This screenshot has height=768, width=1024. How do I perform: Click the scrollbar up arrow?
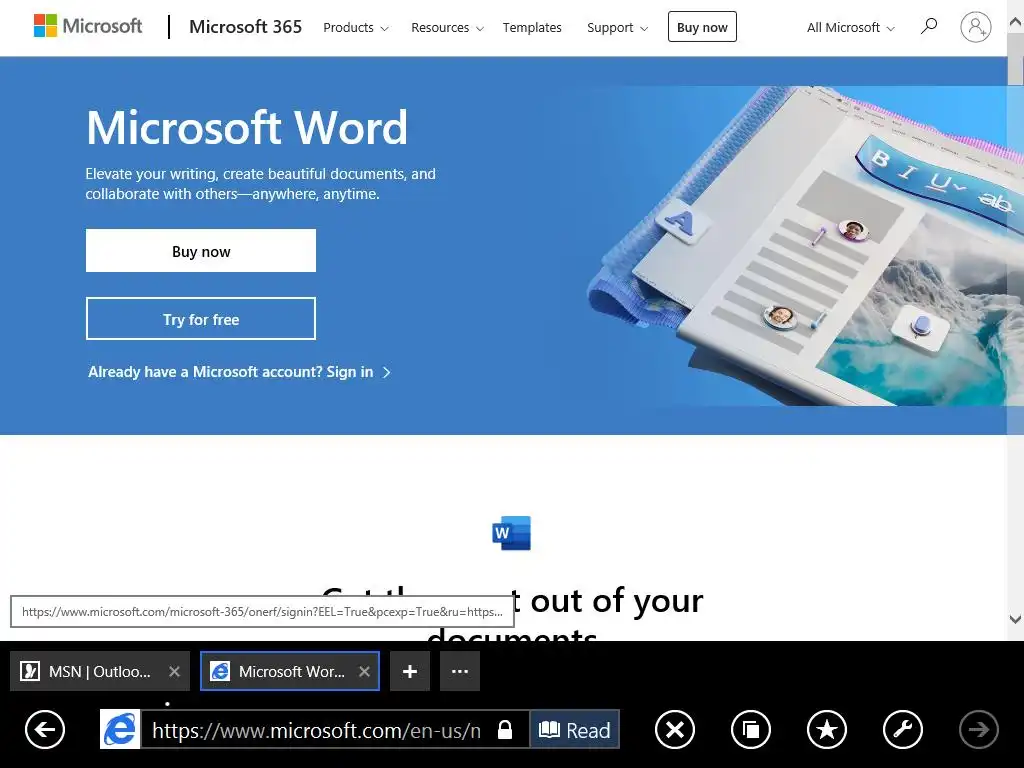(1016, 21)
